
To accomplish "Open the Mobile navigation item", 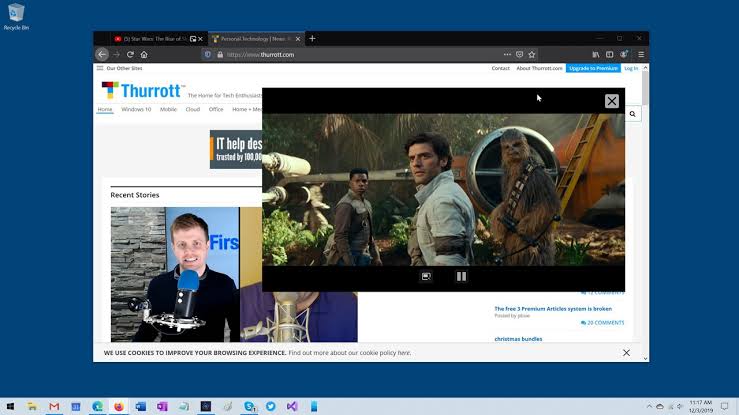I will pos(168,109).
